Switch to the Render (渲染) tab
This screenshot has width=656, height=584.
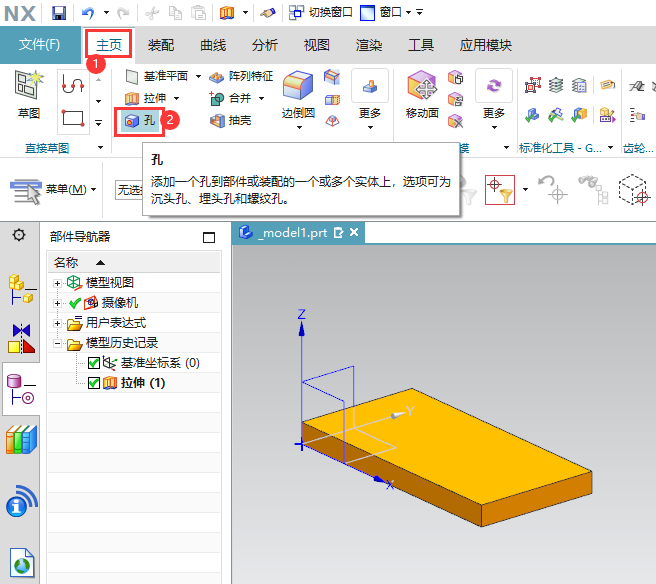click(x=369, y=45)
